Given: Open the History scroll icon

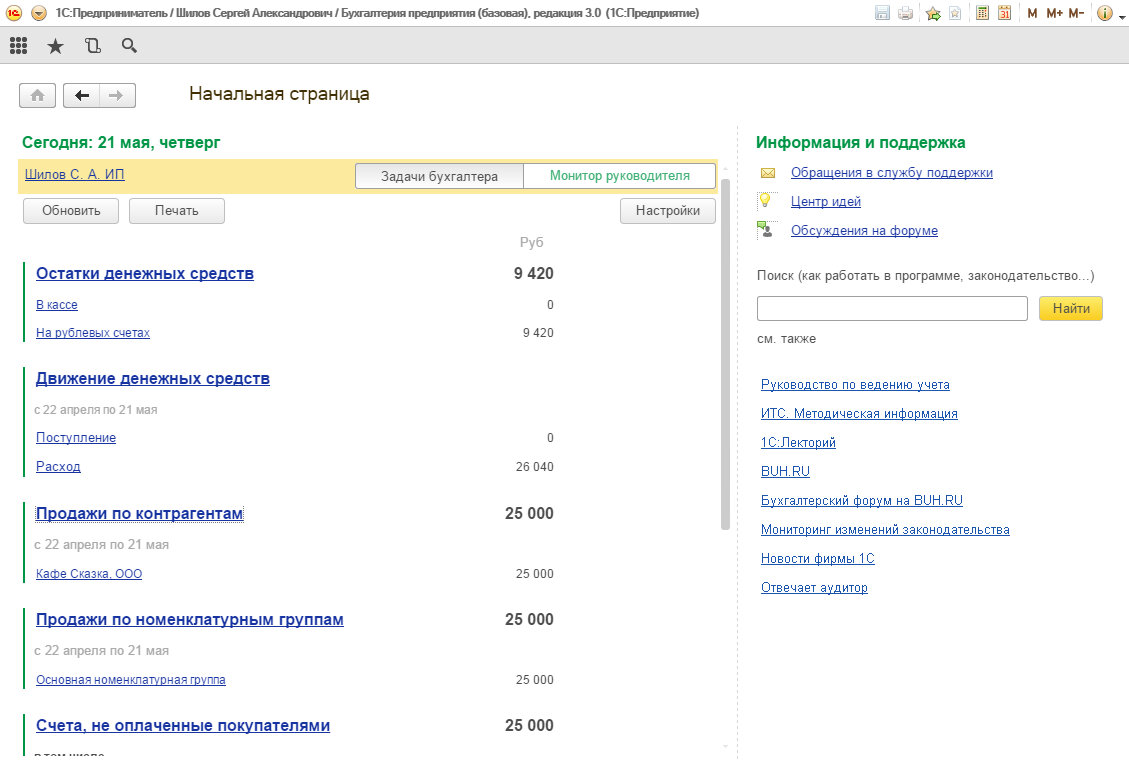Looking at the screenshot, I should point(92,45).
